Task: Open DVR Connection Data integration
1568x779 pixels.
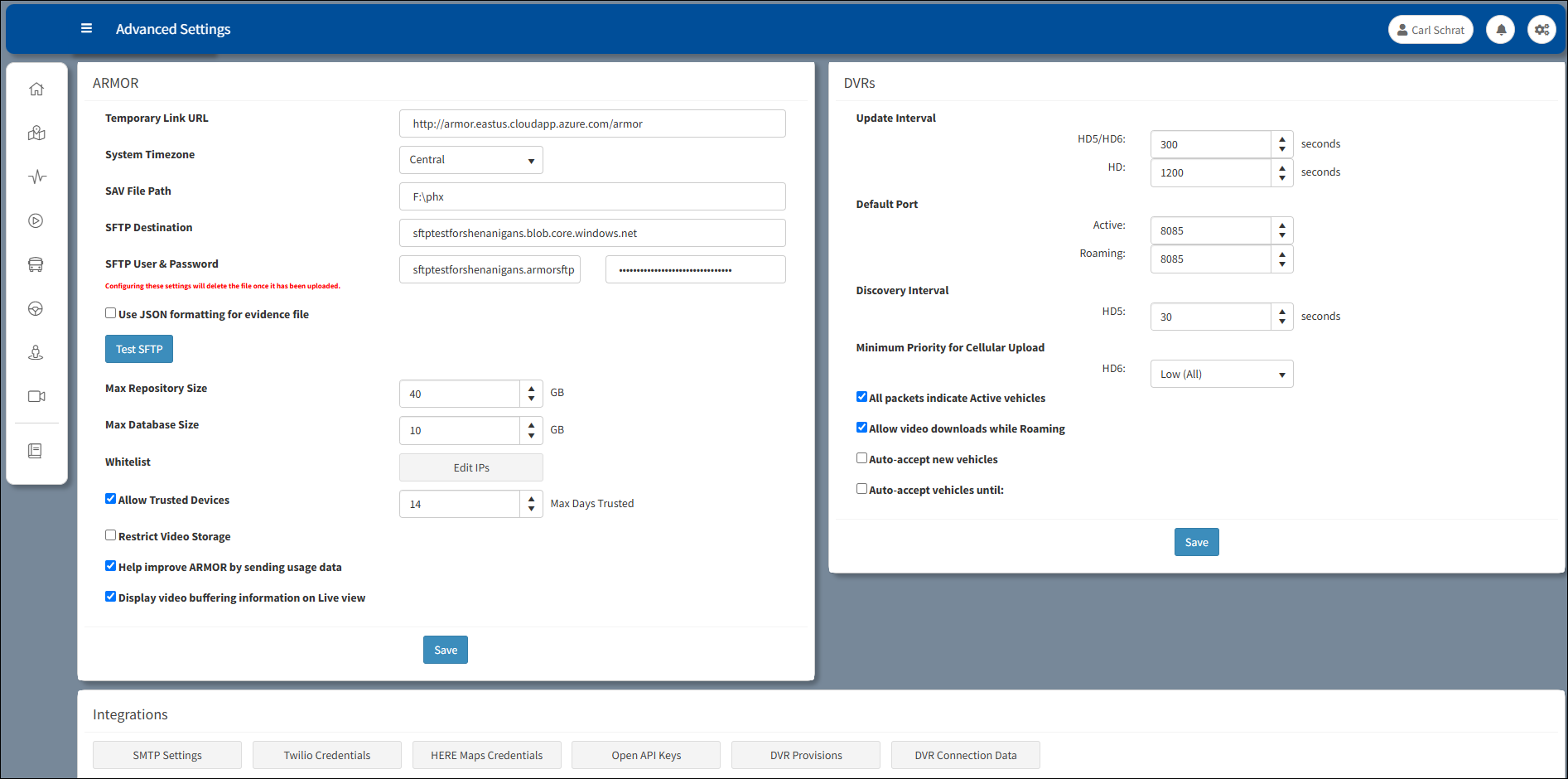Action: click(966, 755)
